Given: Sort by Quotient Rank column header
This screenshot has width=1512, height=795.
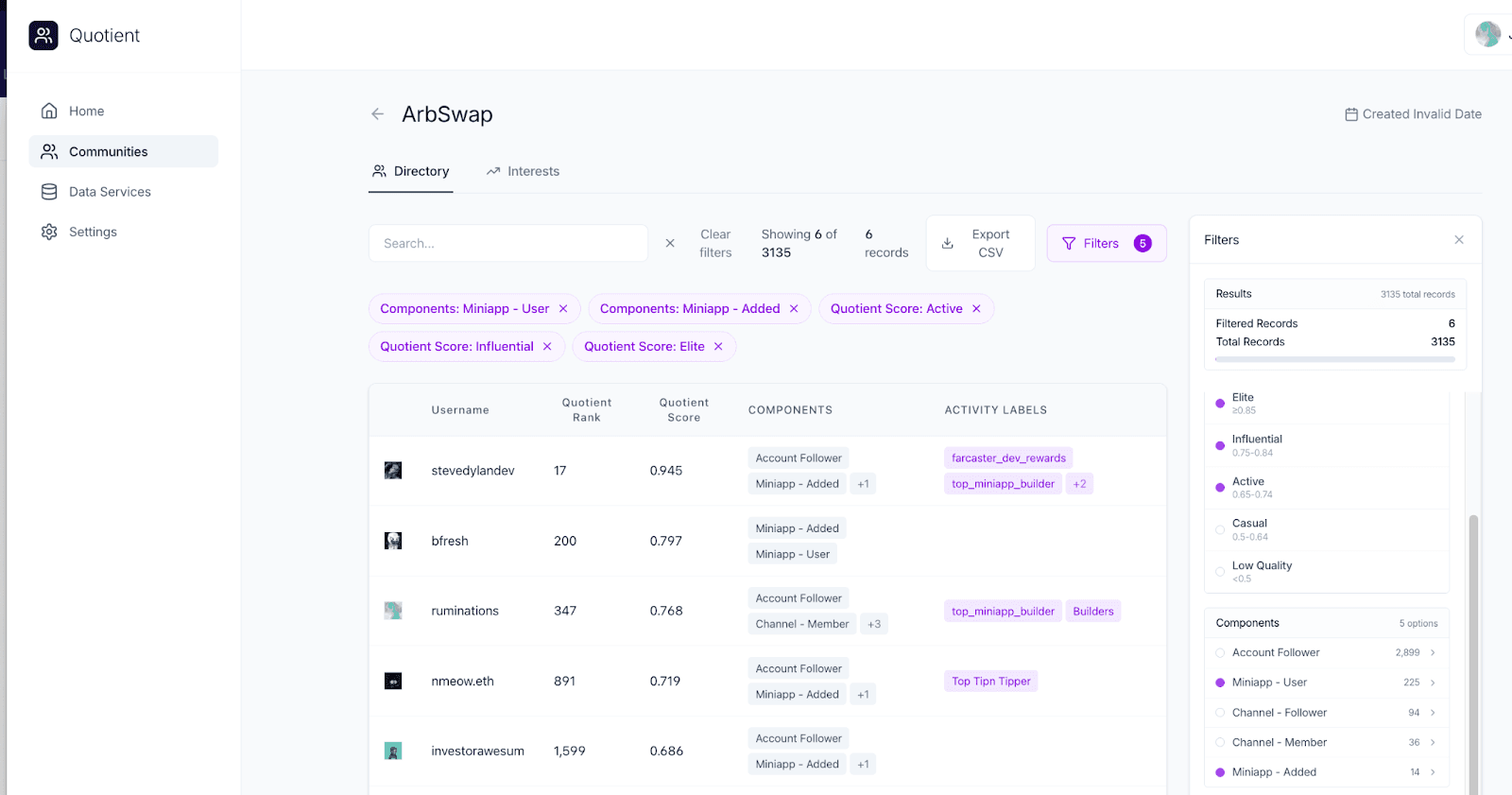Looking at the screenshot, I should pyautogui.click(x=587, y=410).
